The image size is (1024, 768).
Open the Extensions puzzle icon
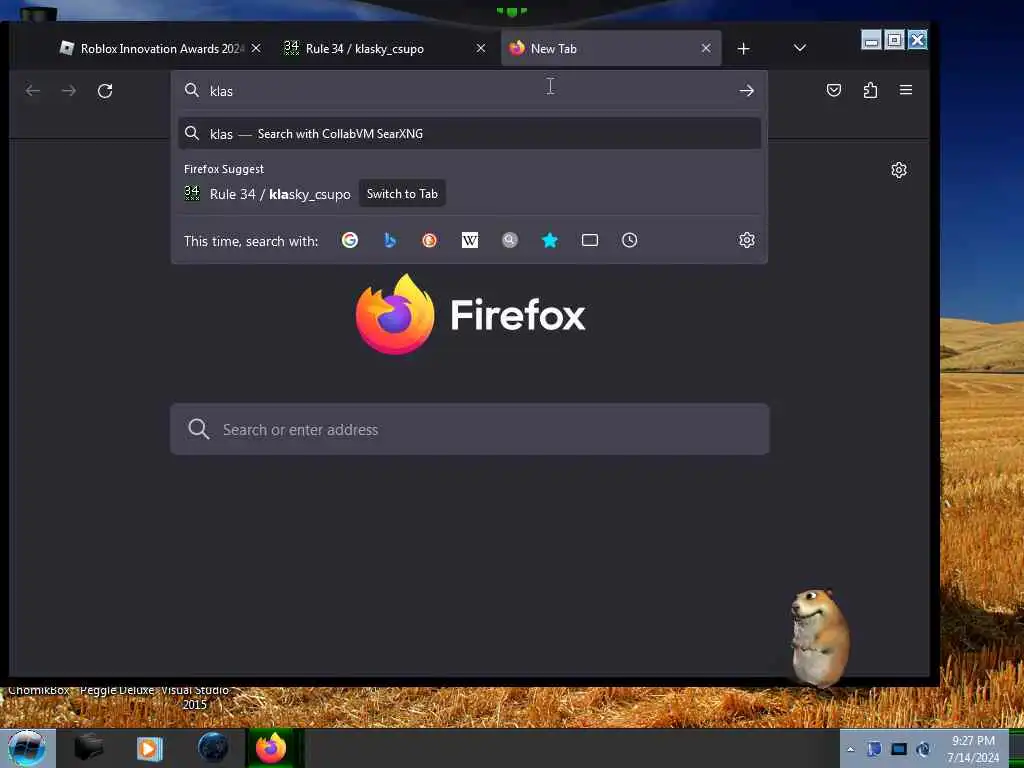pos(870,90)
